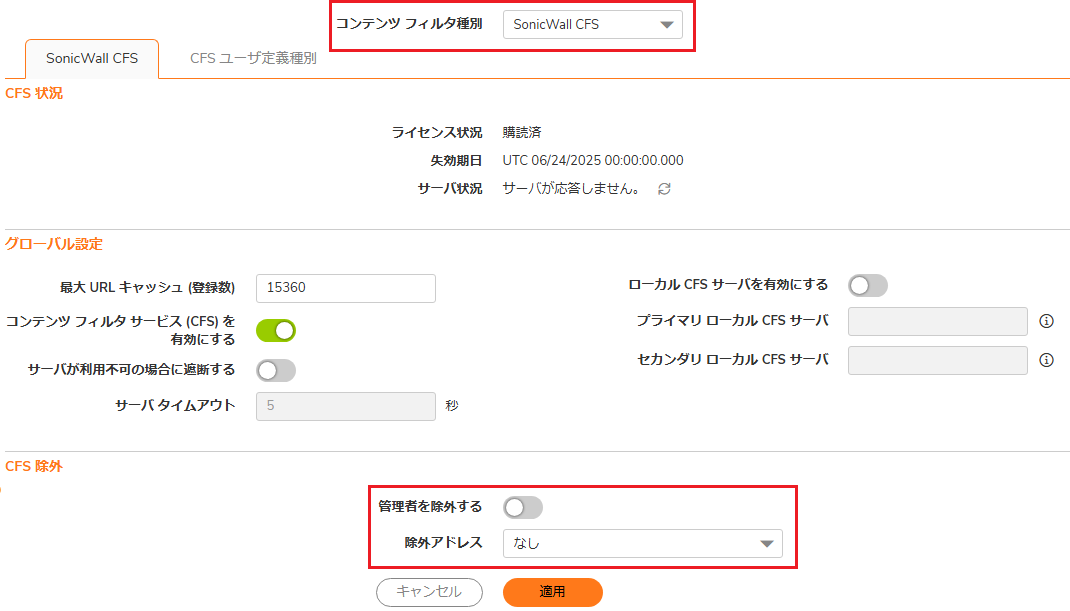Click the CFS 状況 section heading

tap(34, 94)
